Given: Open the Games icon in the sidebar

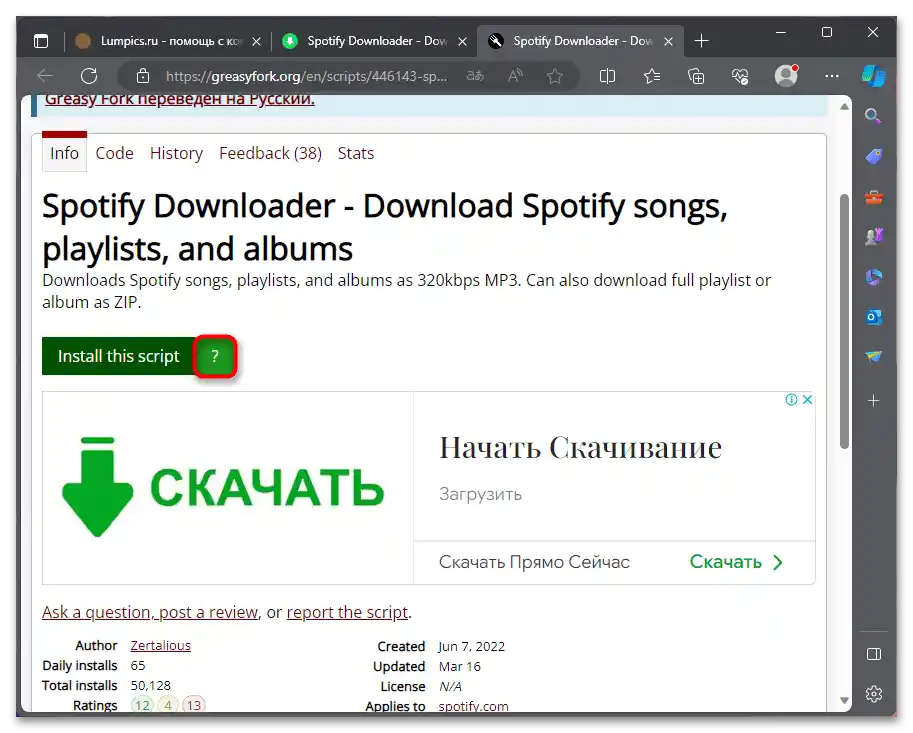Looking at the screenshot, I should (x=873, y=236).
